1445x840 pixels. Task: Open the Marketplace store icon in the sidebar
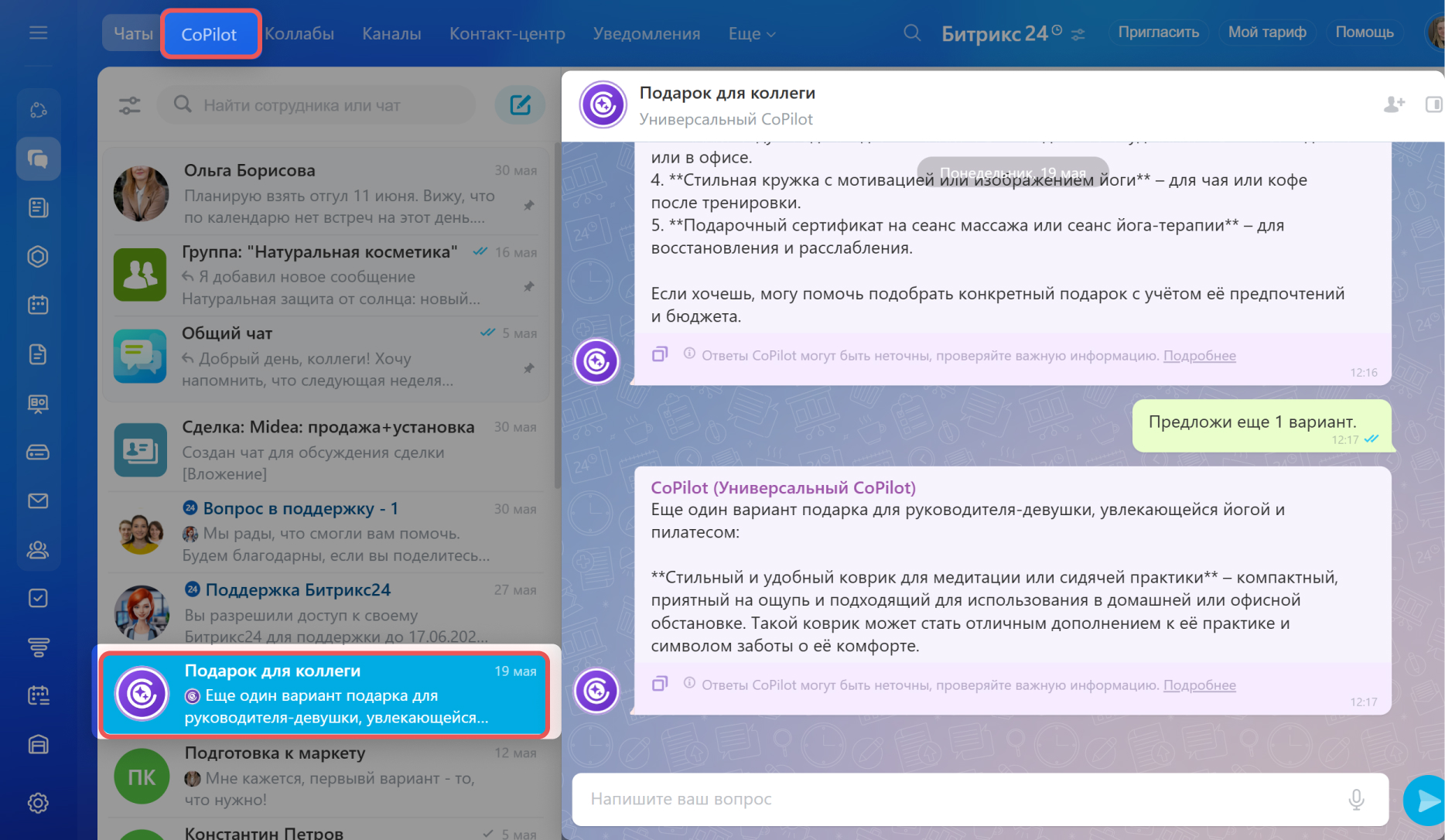pyautogui.click(x=38, y=745)
